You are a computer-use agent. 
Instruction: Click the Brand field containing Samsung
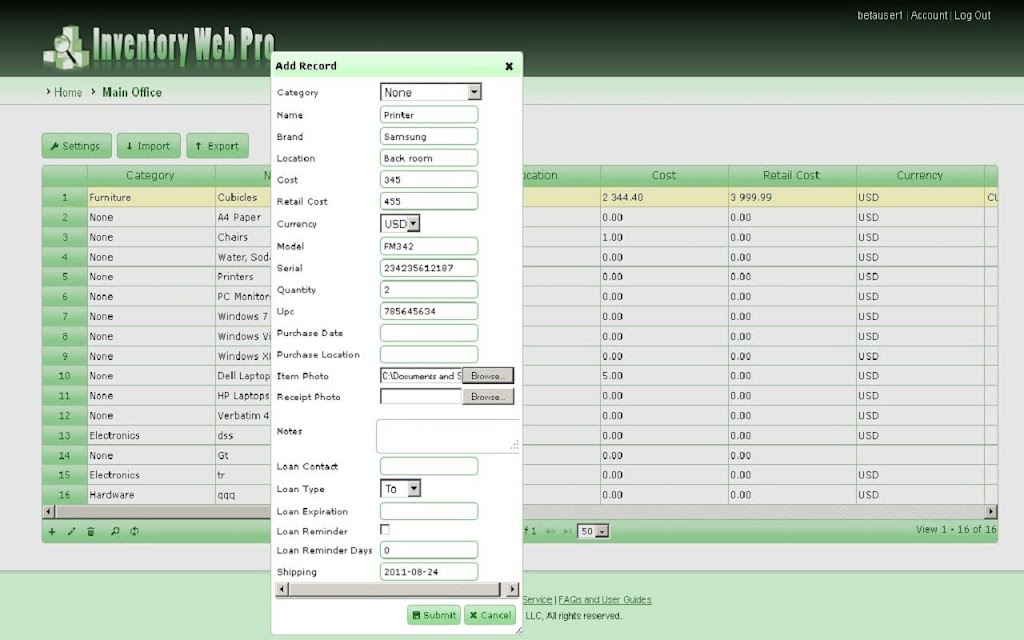tap(429, 136)
